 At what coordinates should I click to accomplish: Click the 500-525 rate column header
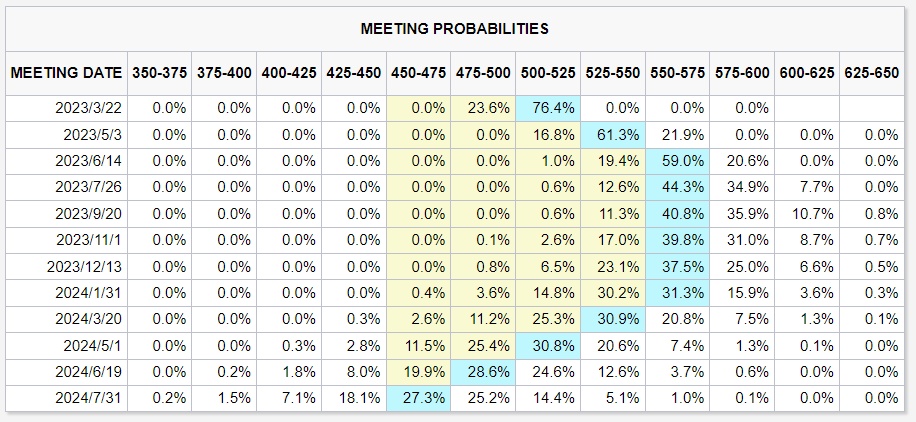(x=548, y=73)
